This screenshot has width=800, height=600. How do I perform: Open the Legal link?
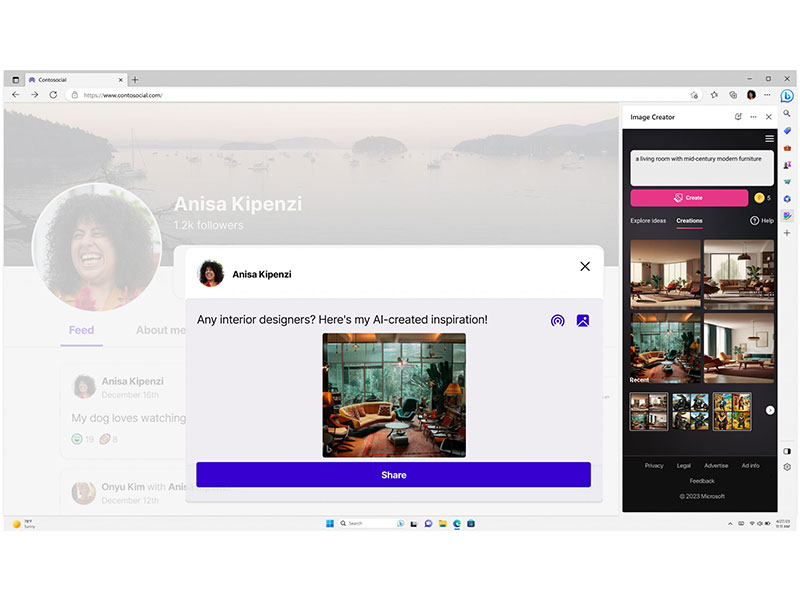click(684, 466)
